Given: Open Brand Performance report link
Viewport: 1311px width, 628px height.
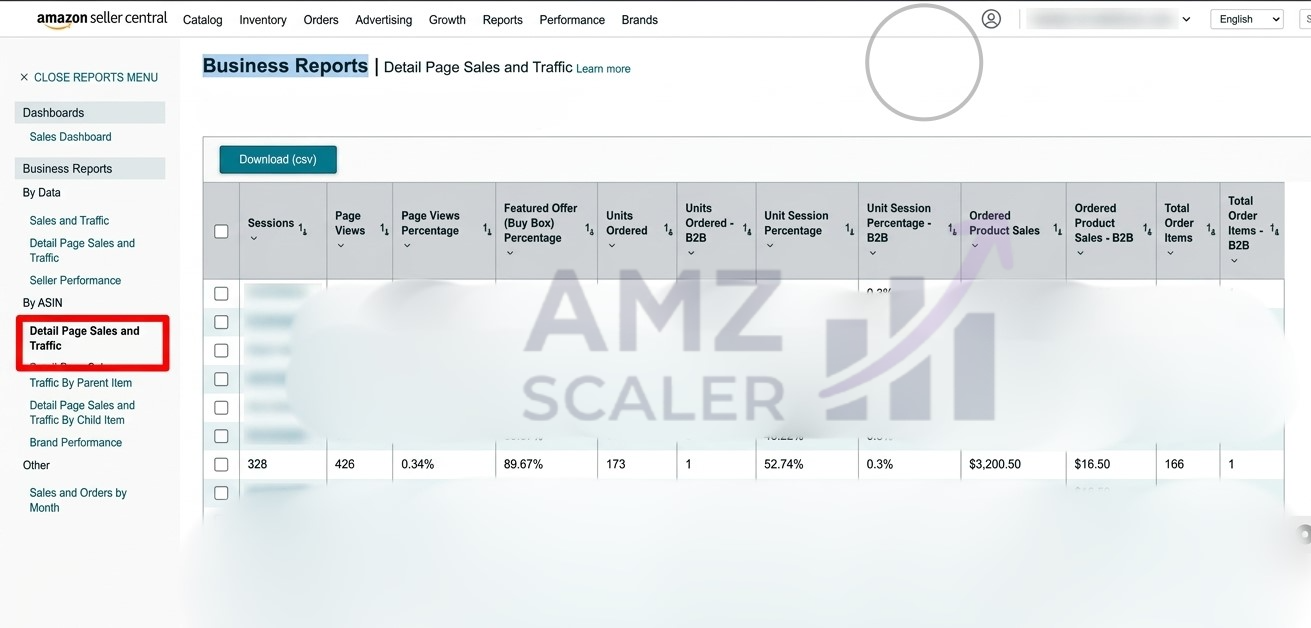Looking at the screenshot, I should 76,443.
